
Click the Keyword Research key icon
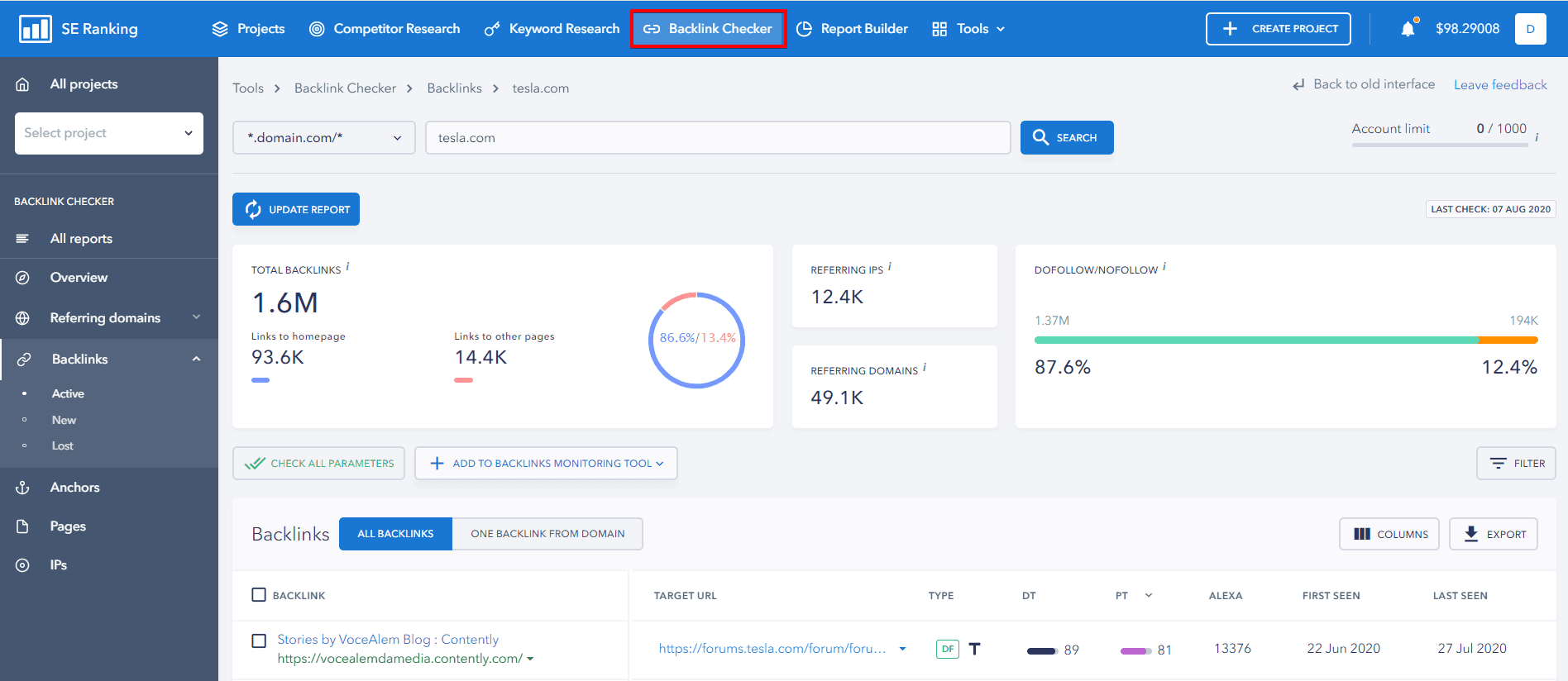(x=492, y=29)
